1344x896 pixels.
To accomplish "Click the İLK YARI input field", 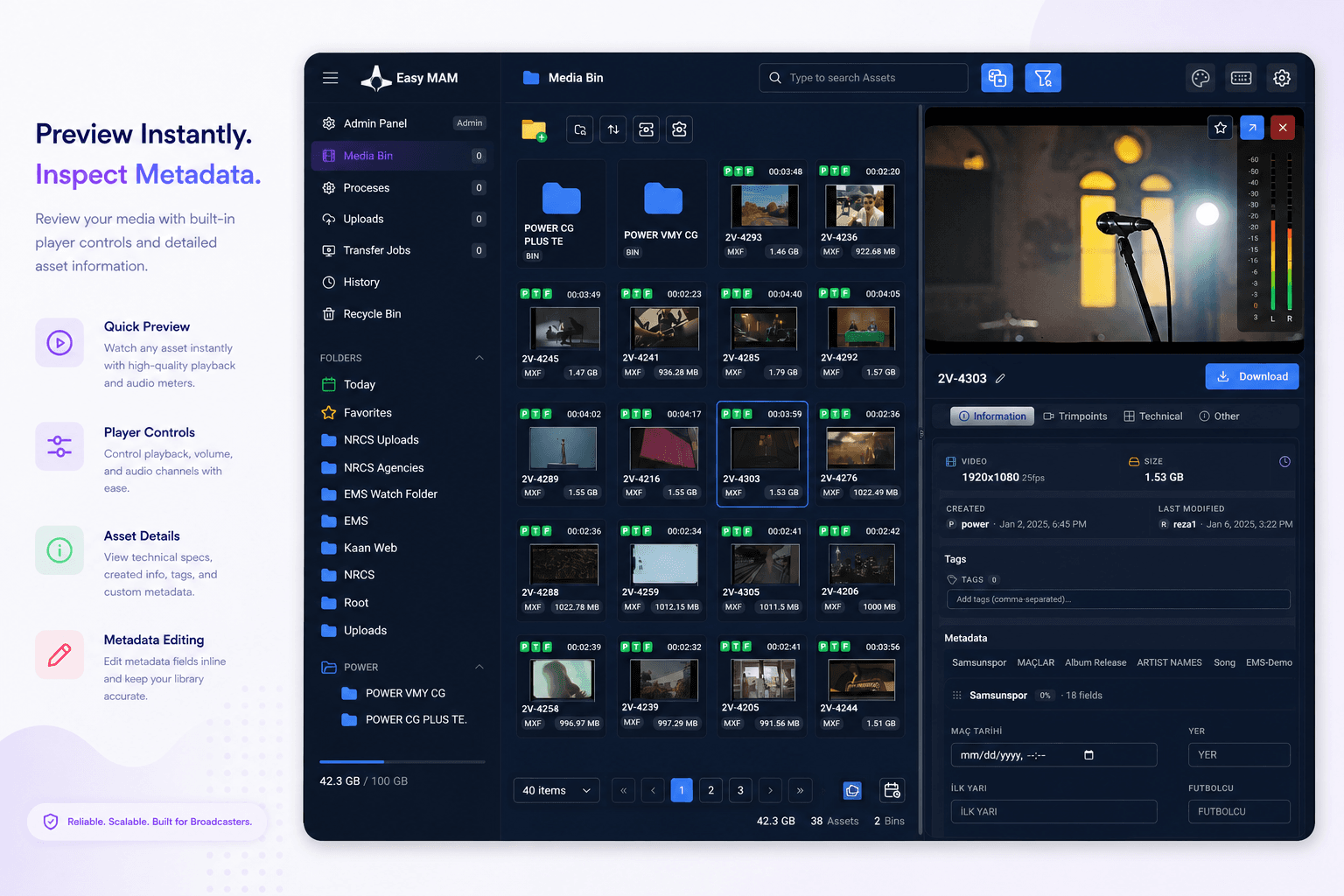I will pyautogui.click(x=1053, y=812).
